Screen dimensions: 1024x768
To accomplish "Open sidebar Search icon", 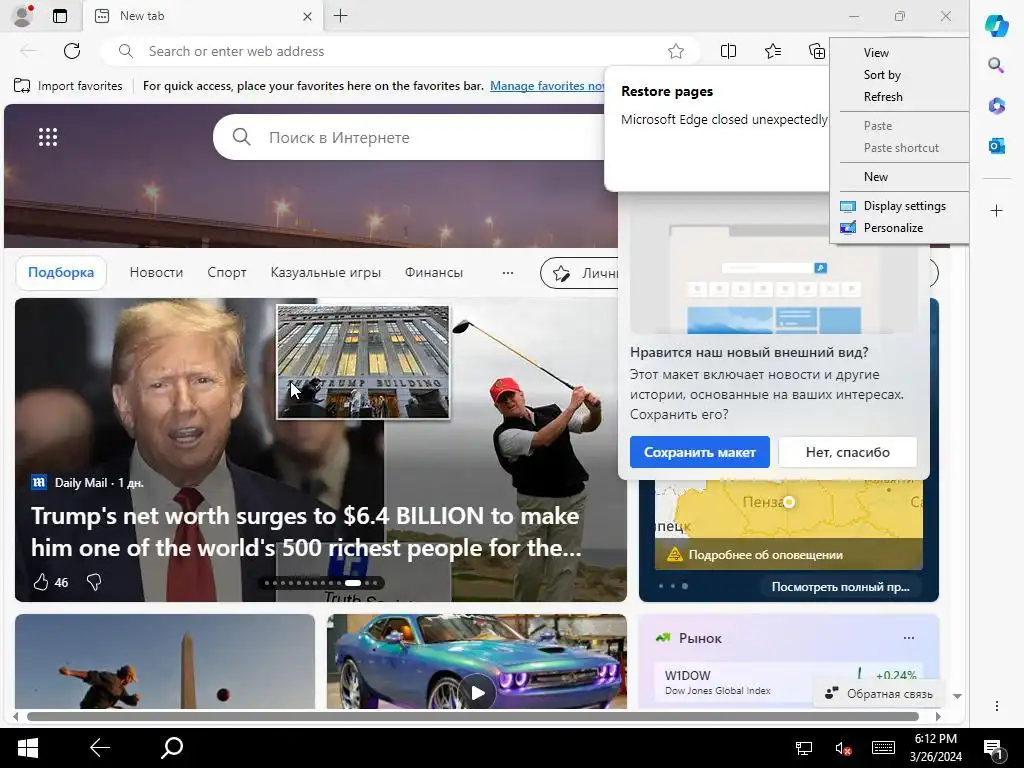I will tap(996, 65).
